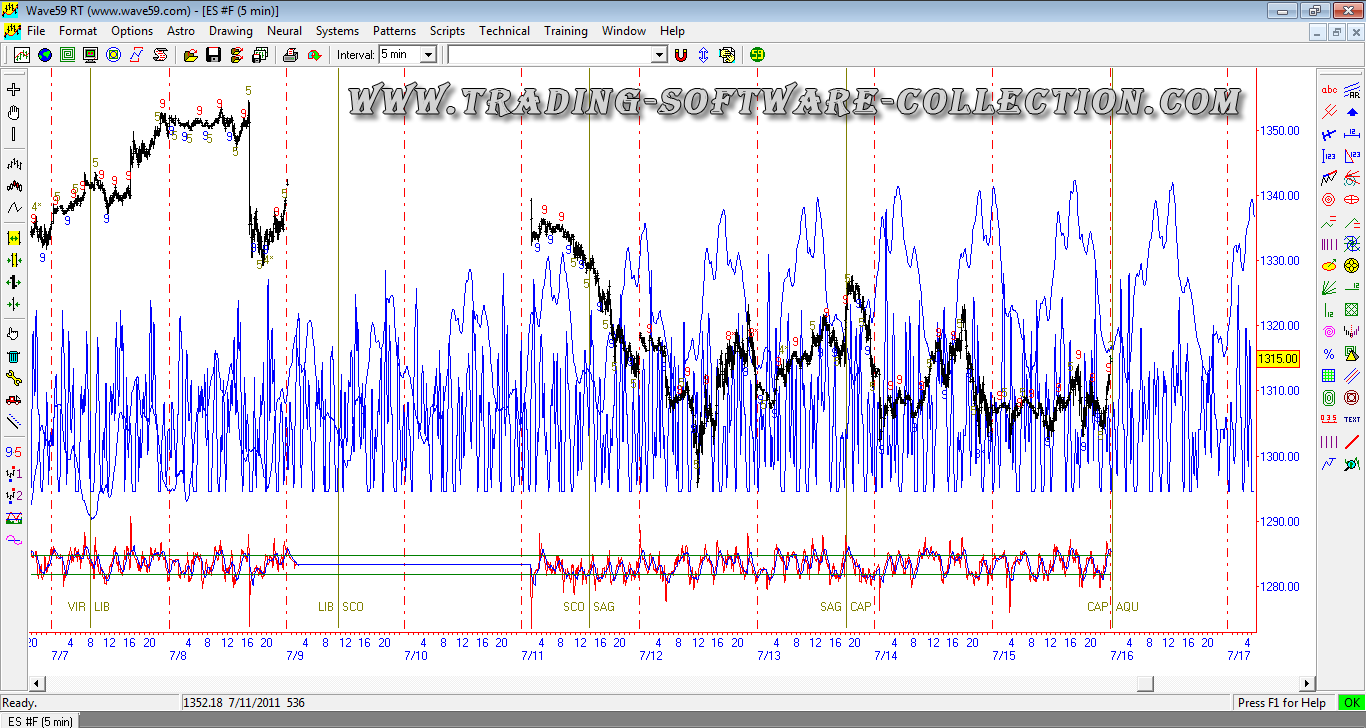Click the globe icon in top toolbar
The image size is (1366, 728).
tap(45, 55)
